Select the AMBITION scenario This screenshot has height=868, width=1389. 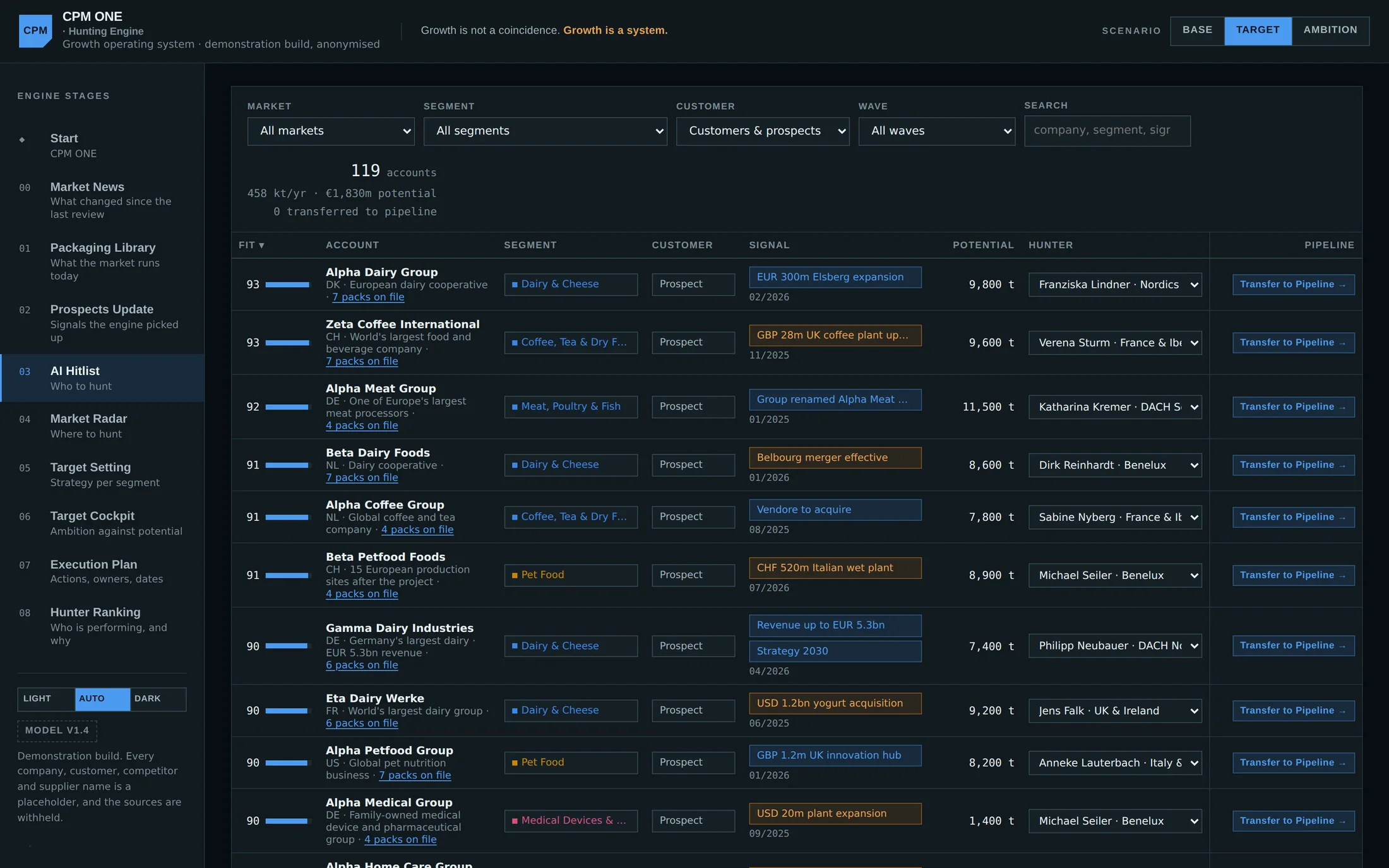(x=1330, y=30)
